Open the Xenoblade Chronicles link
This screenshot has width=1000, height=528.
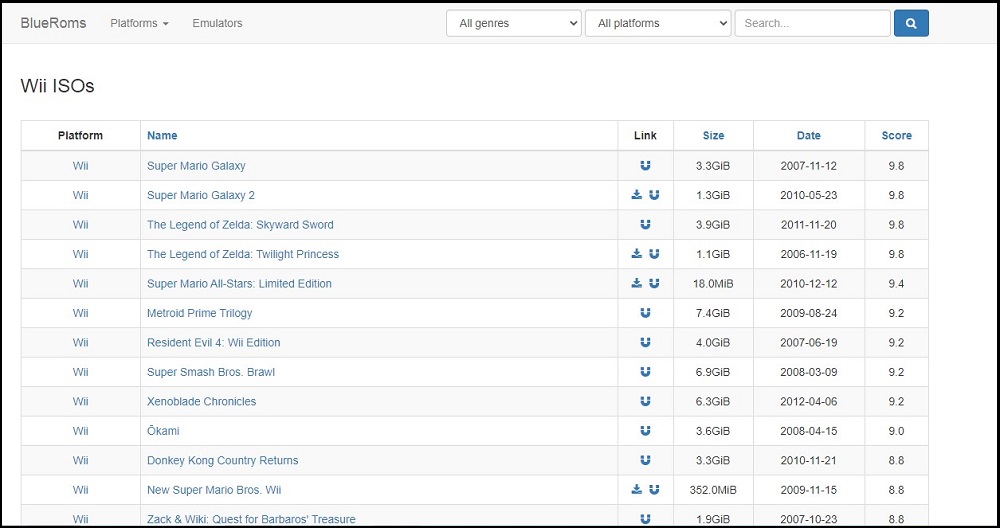pyautogui.click(x=202, y=401)
